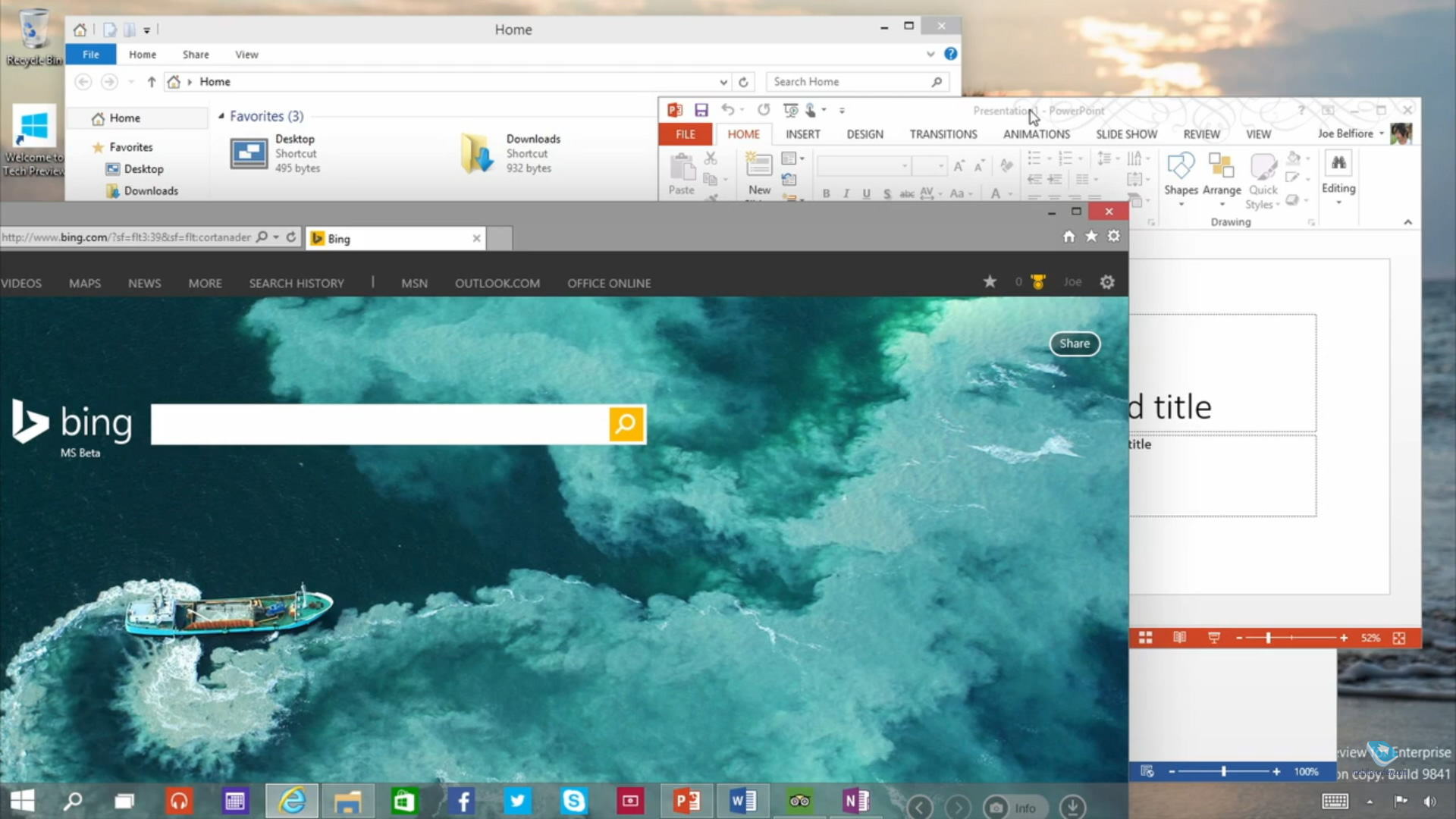This screenshot has width=1456, height=819.
Task: Click the Arrange icon in PowerPoint
Action: pos(1222,179)
